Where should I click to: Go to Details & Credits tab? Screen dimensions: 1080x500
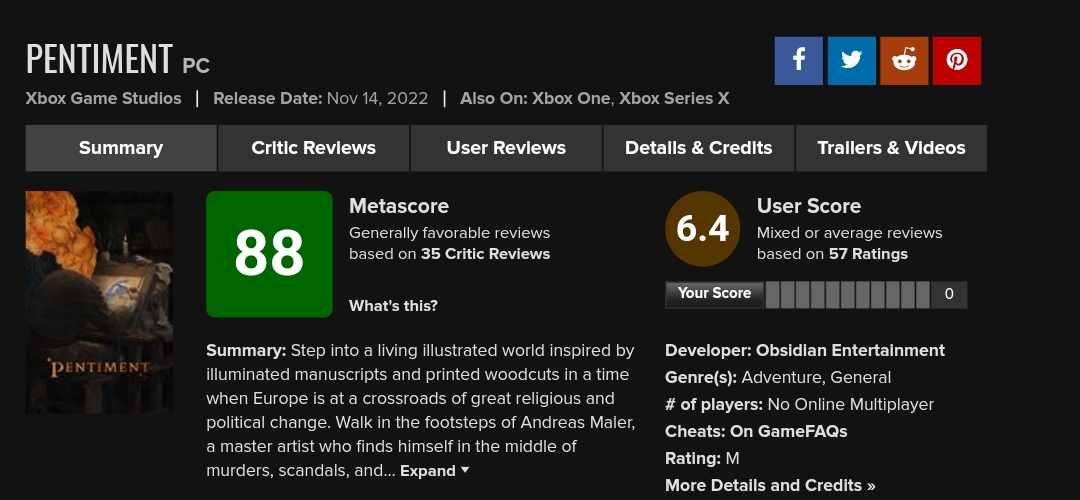pos(698,148)
